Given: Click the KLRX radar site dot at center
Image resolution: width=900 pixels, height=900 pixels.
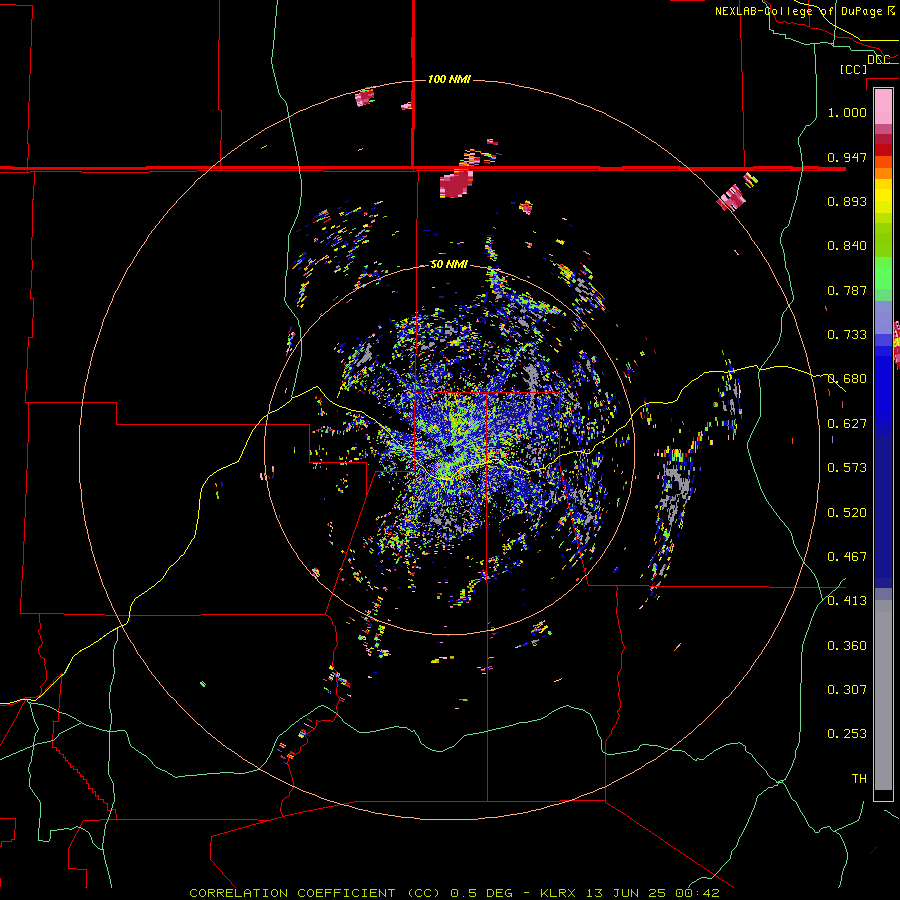Looking at the screenshot, I should [x=450, y=449].
